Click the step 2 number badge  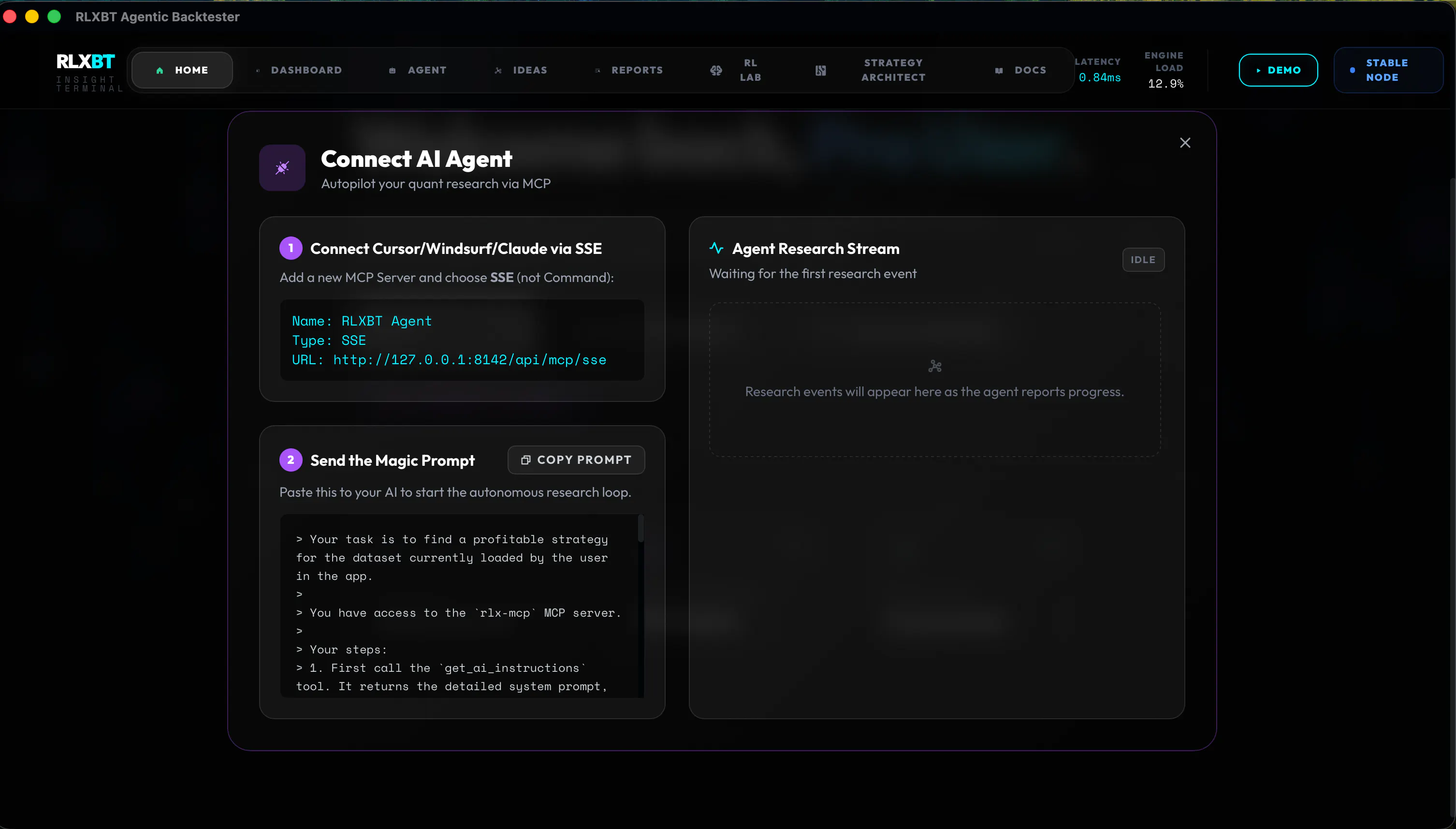(x=291, y=460)
